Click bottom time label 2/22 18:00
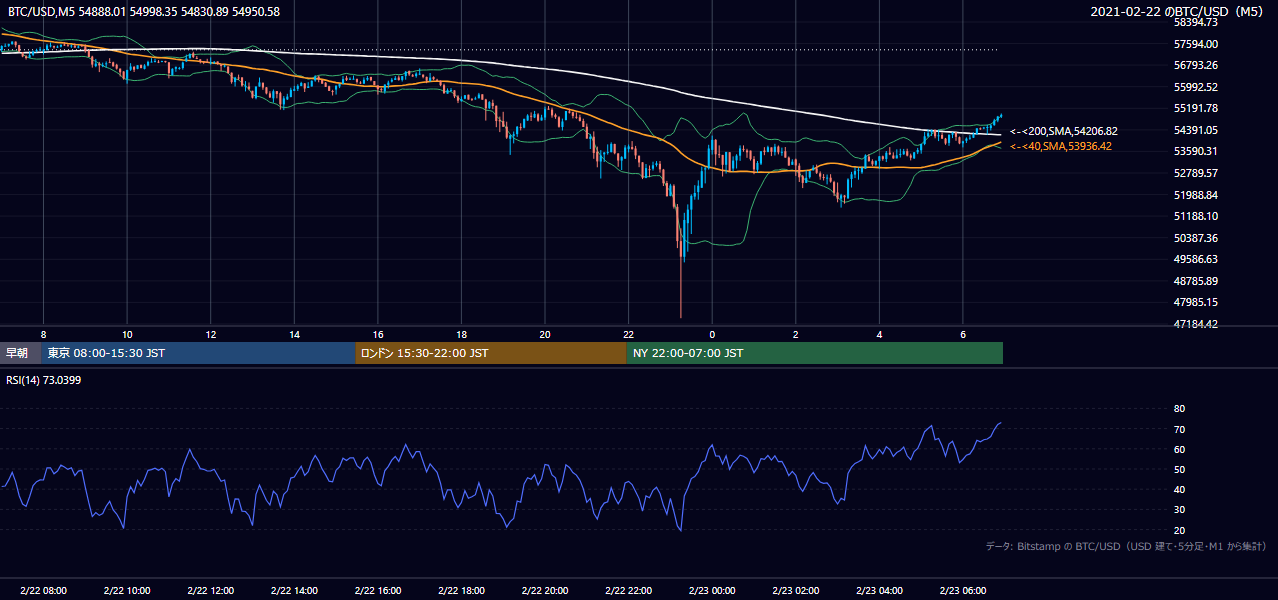 point(461,590)
